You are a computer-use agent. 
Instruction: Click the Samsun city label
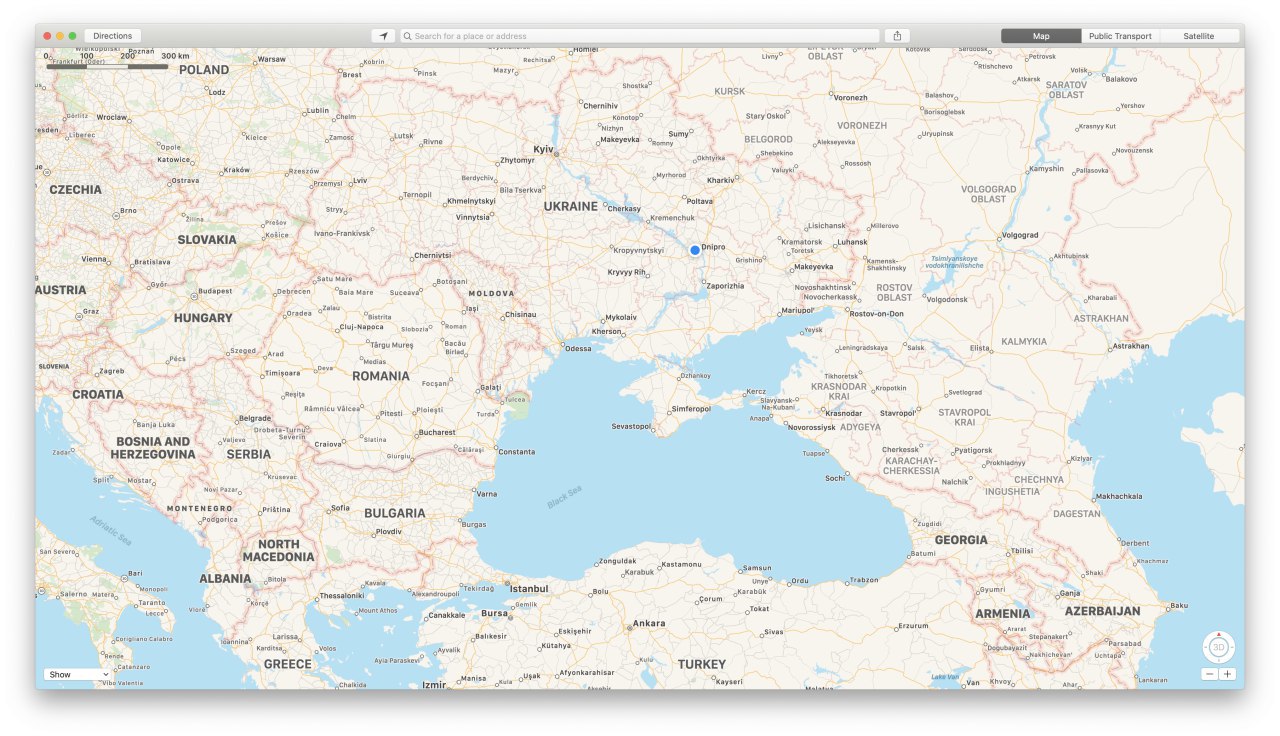757,568
